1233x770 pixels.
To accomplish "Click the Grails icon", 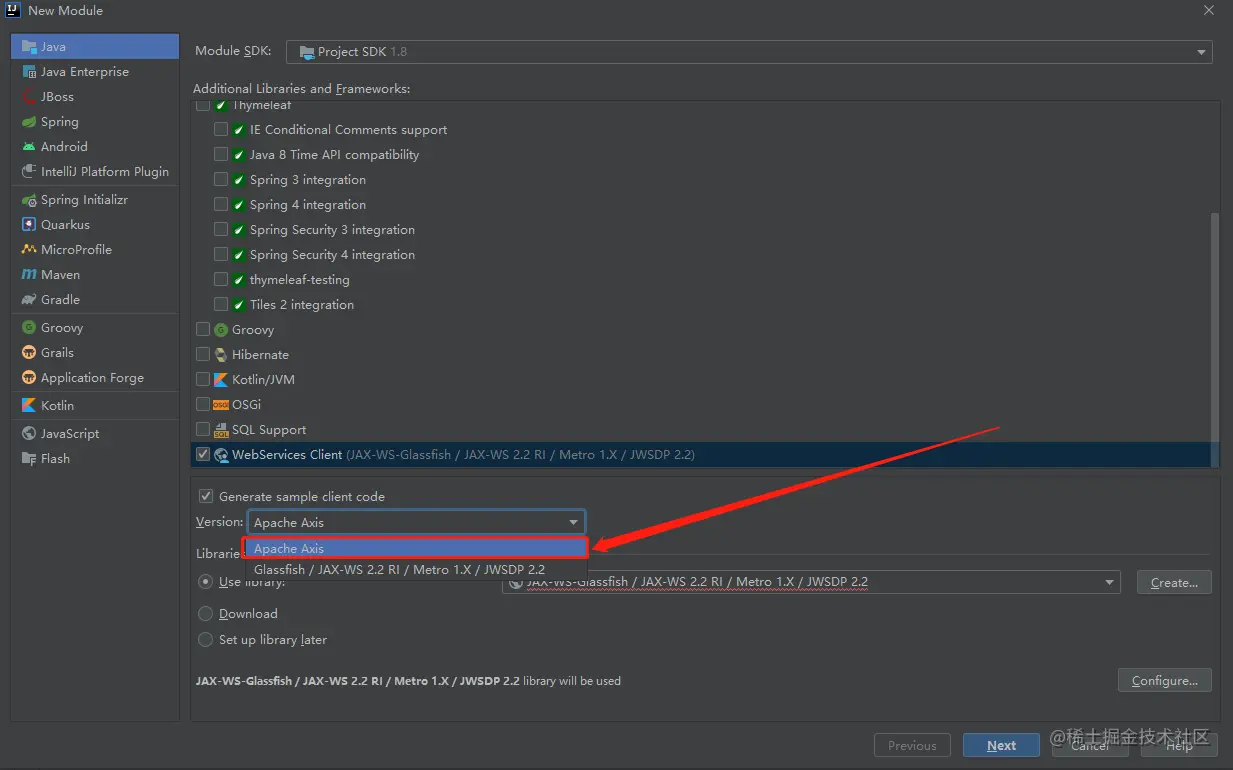I will pos(29,353).
